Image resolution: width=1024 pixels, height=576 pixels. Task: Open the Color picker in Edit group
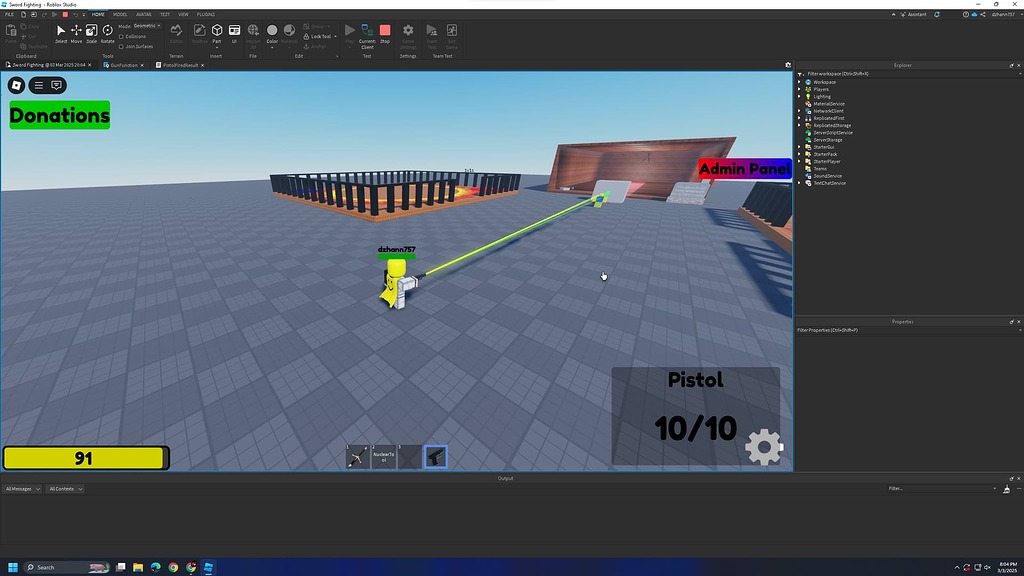[x=272, y=34]
